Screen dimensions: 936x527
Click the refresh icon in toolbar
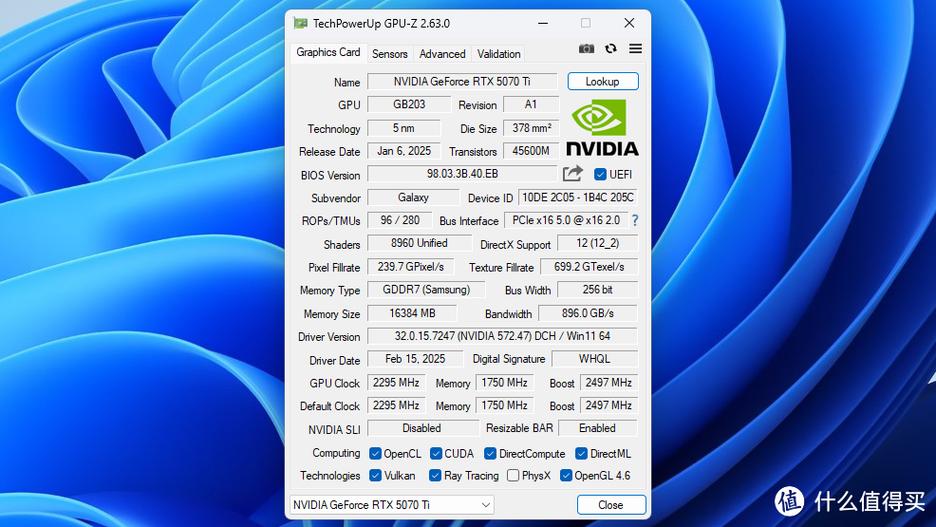pos(611,49)
